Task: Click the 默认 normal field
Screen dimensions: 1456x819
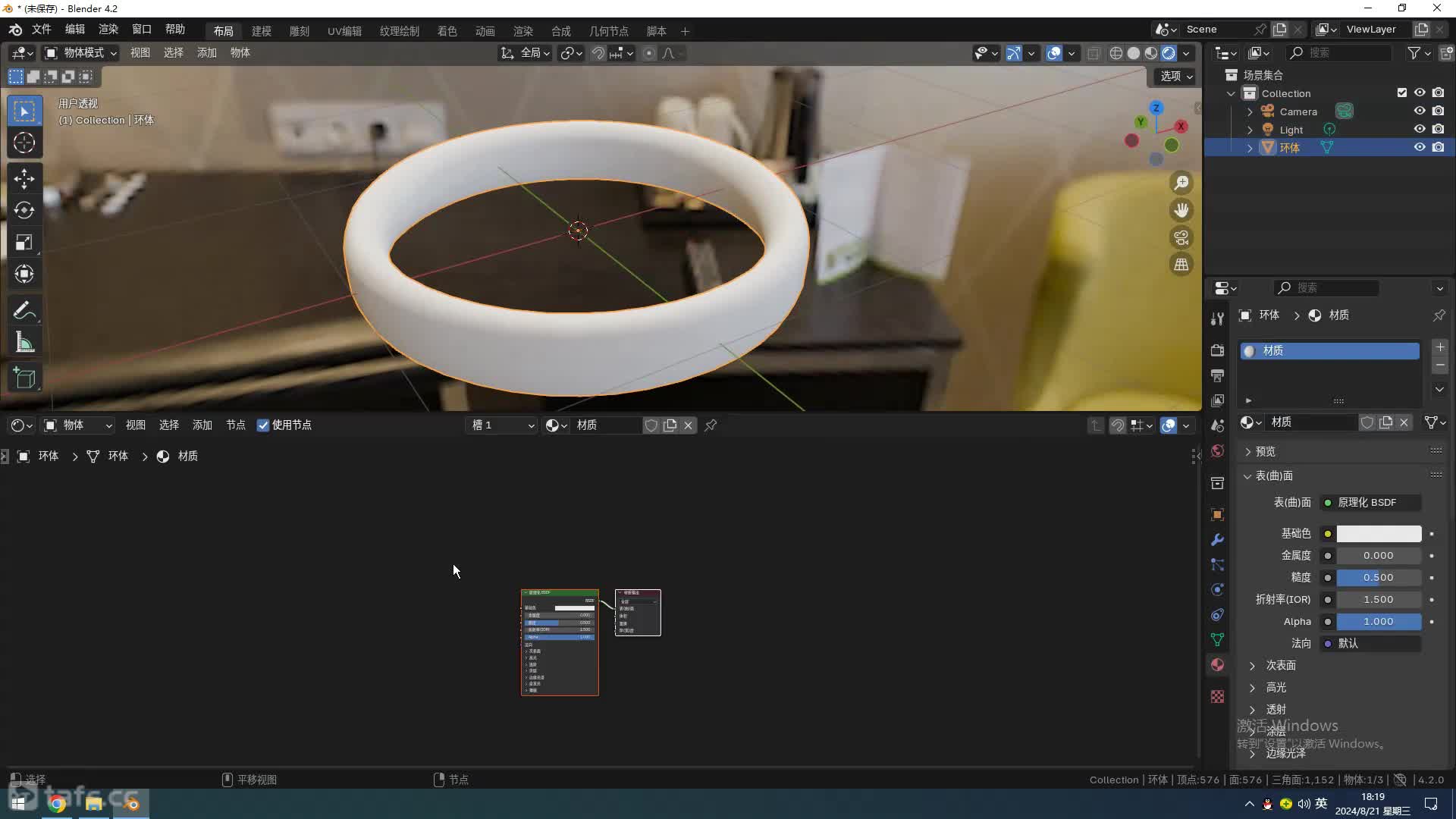Action: [1371, 643]
